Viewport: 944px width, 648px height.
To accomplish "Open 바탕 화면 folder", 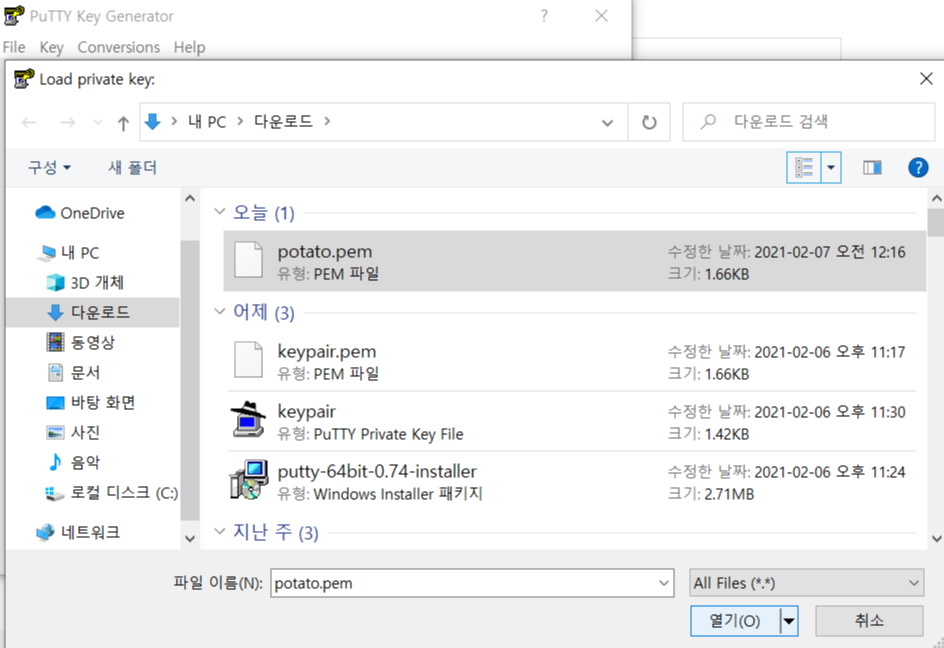I will click(x=91, y=402).
